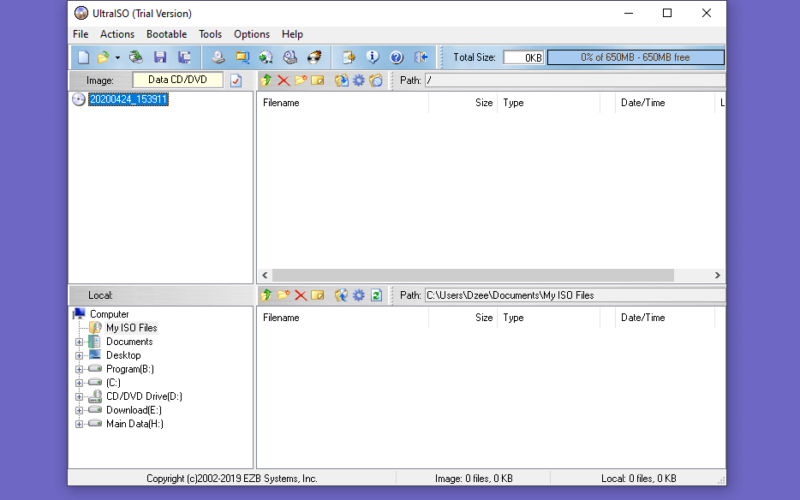Expand the Desktop tree node
Viewport: 800px width, 500px height.
[79, 356]
